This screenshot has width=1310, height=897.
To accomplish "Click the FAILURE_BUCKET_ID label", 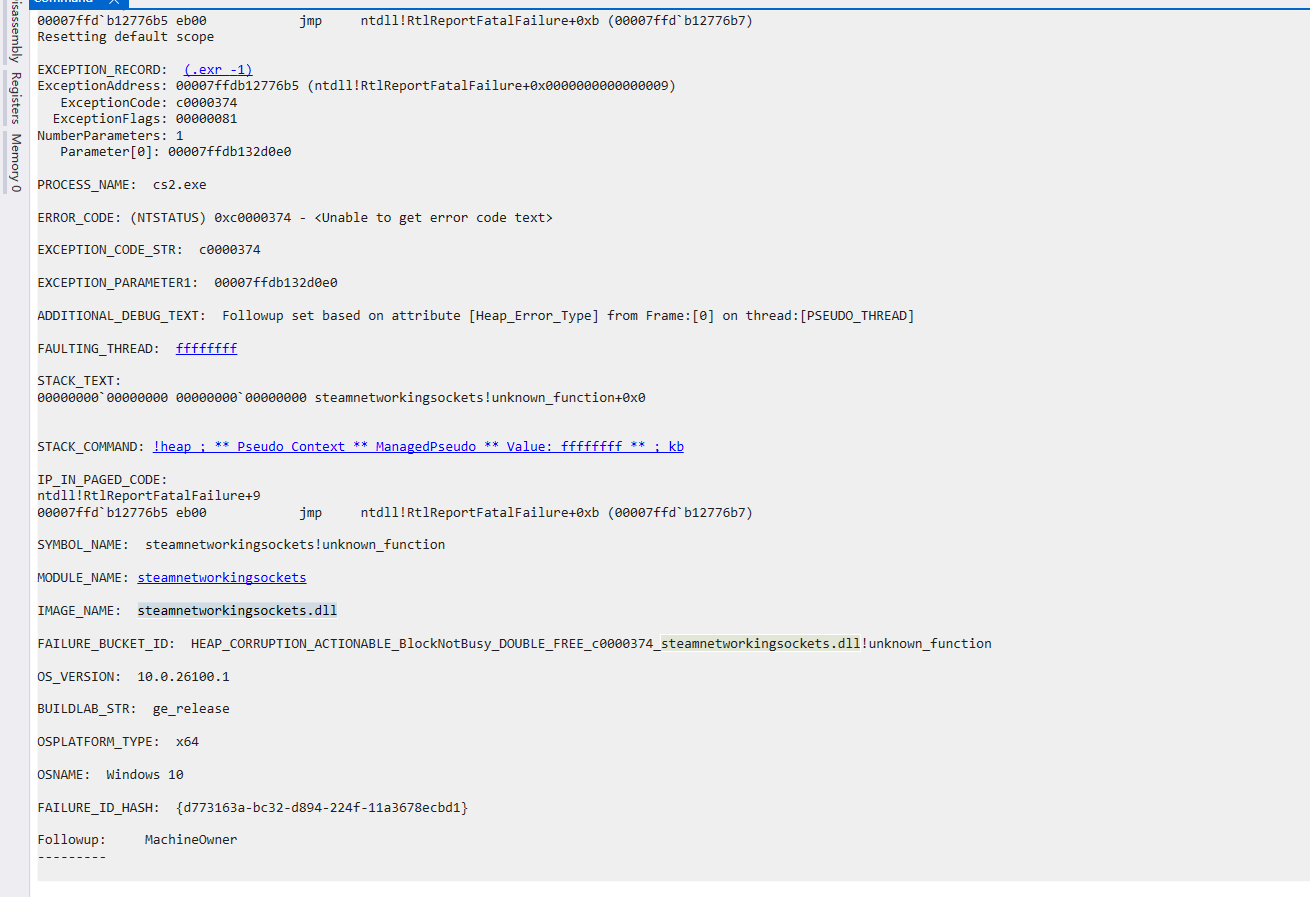I will coord(106,643).
